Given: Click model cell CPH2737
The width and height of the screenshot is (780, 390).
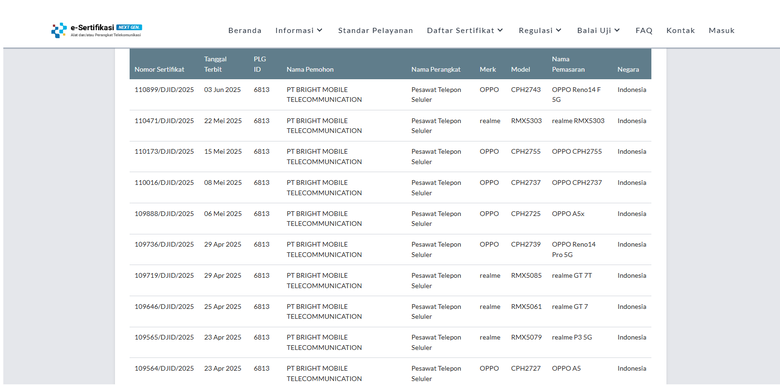Looking at the screenshot, I should [526, 183].
